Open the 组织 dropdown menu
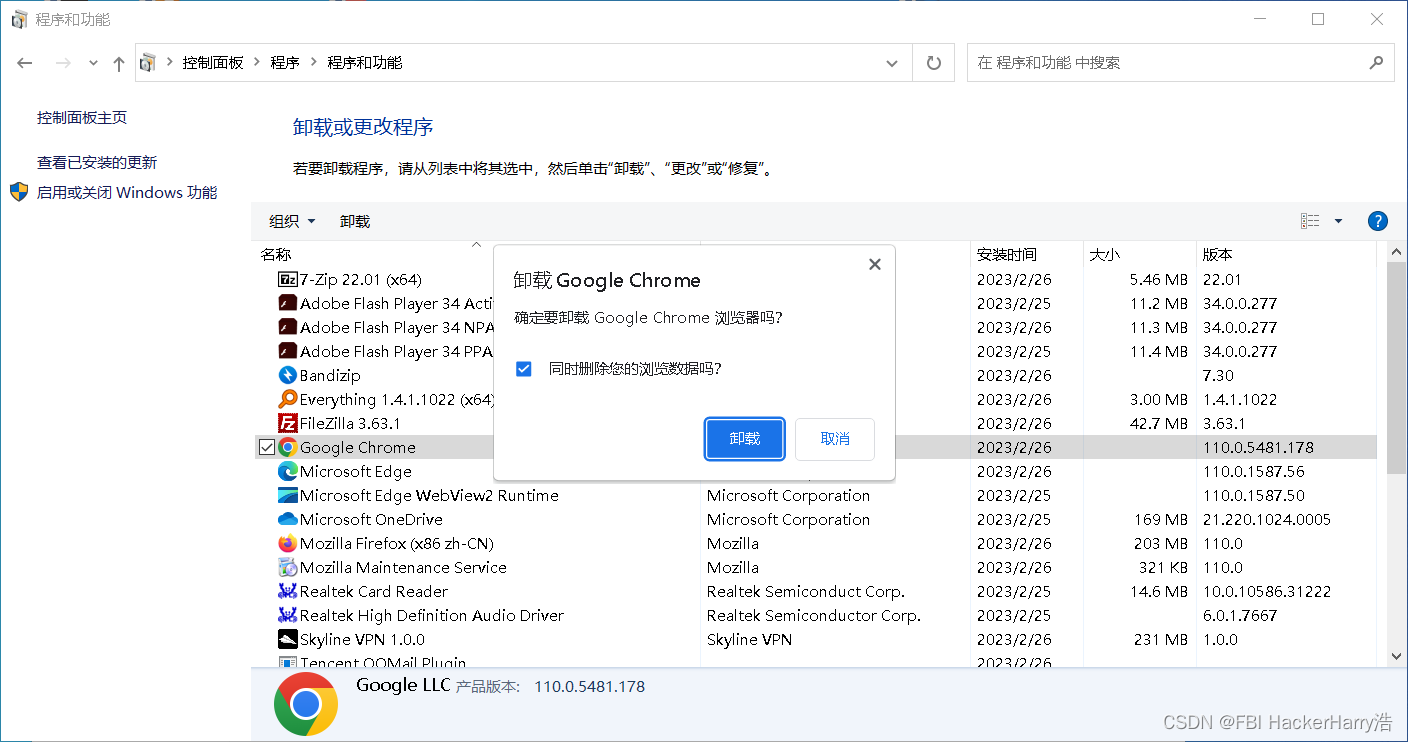Viewport: 1408px width, 742px height. (292, 221)
